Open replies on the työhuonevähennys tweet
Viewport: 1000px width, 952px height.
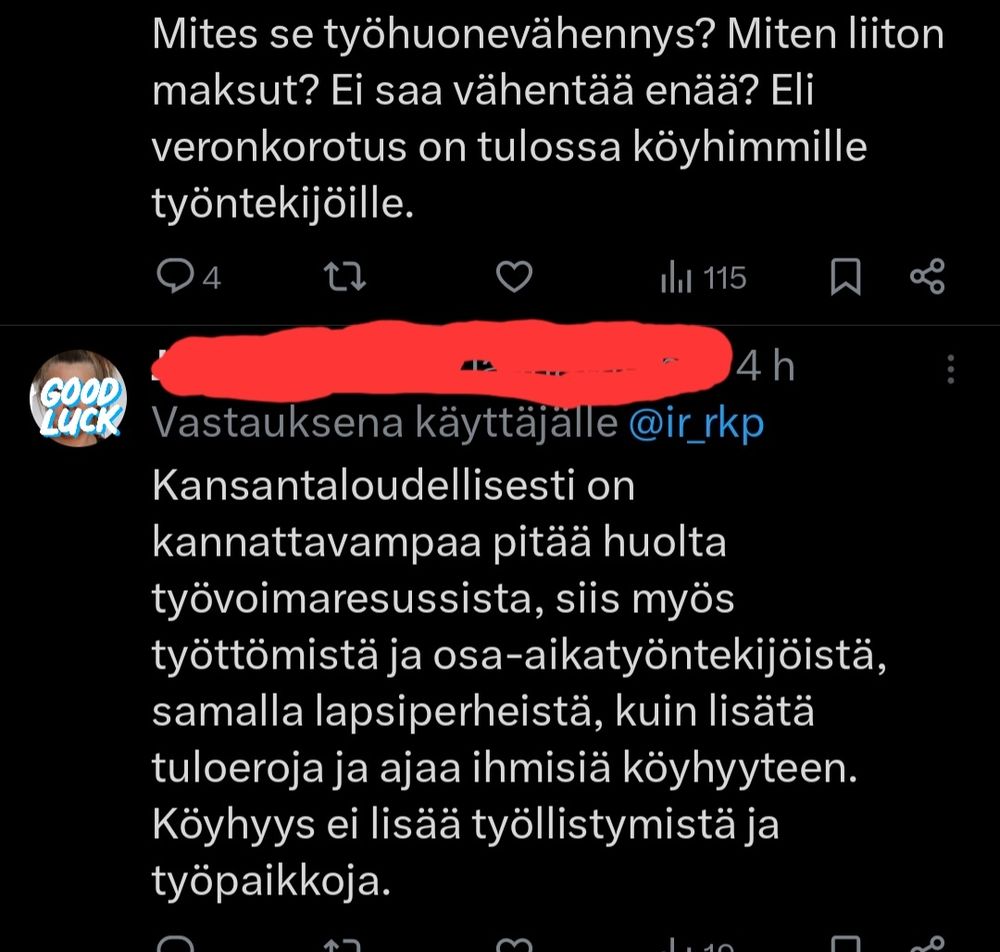click(x=188, y=277)
